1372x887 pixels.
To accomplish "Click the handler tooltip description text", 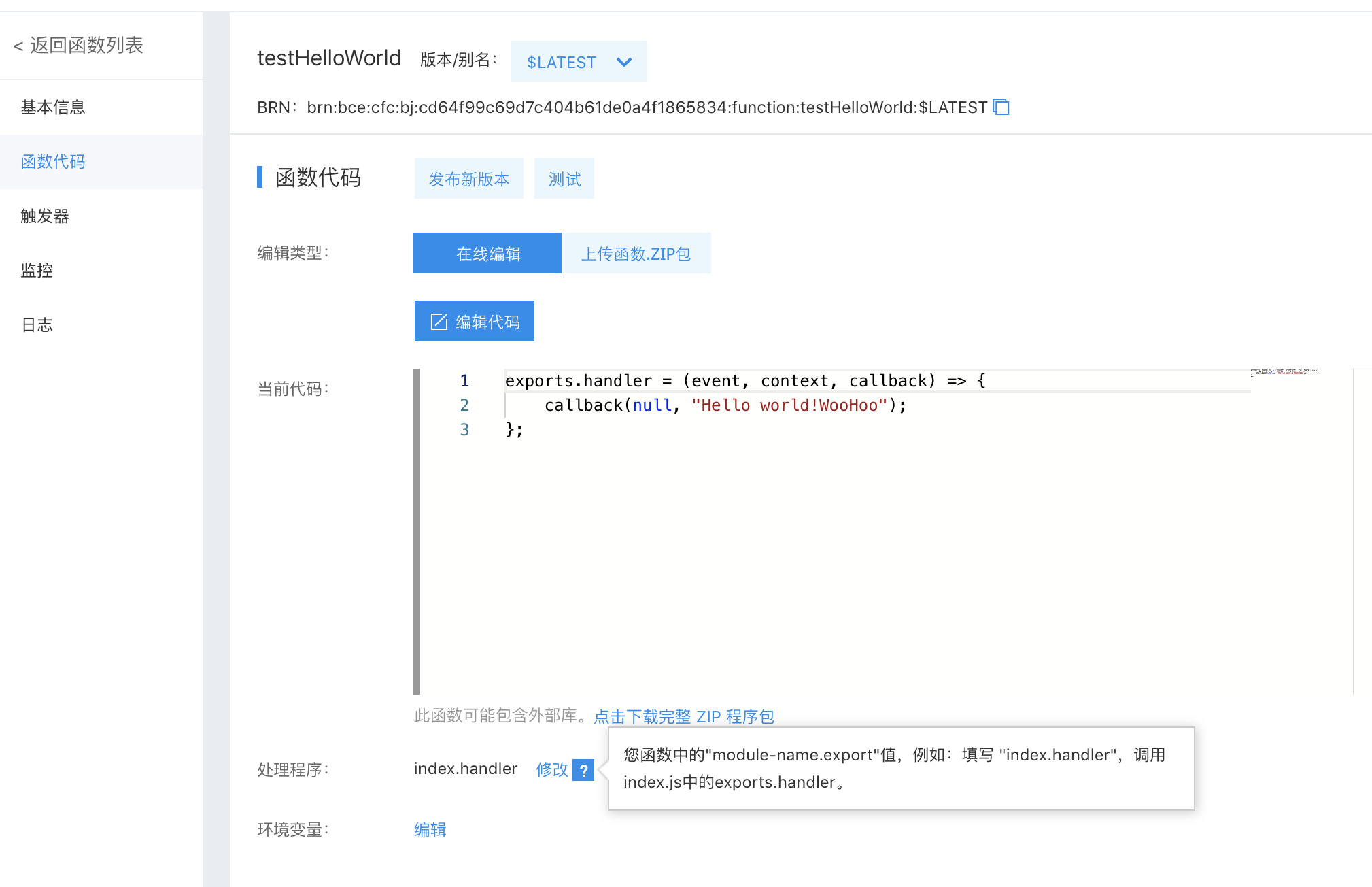I will pyautogui.click(x=895, y=769).
